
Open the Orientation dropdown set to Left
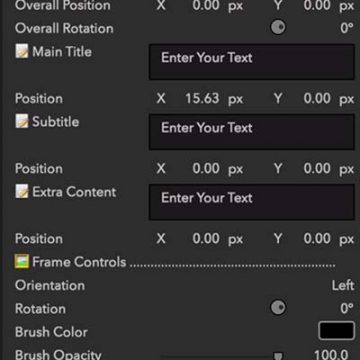[343, 285]
